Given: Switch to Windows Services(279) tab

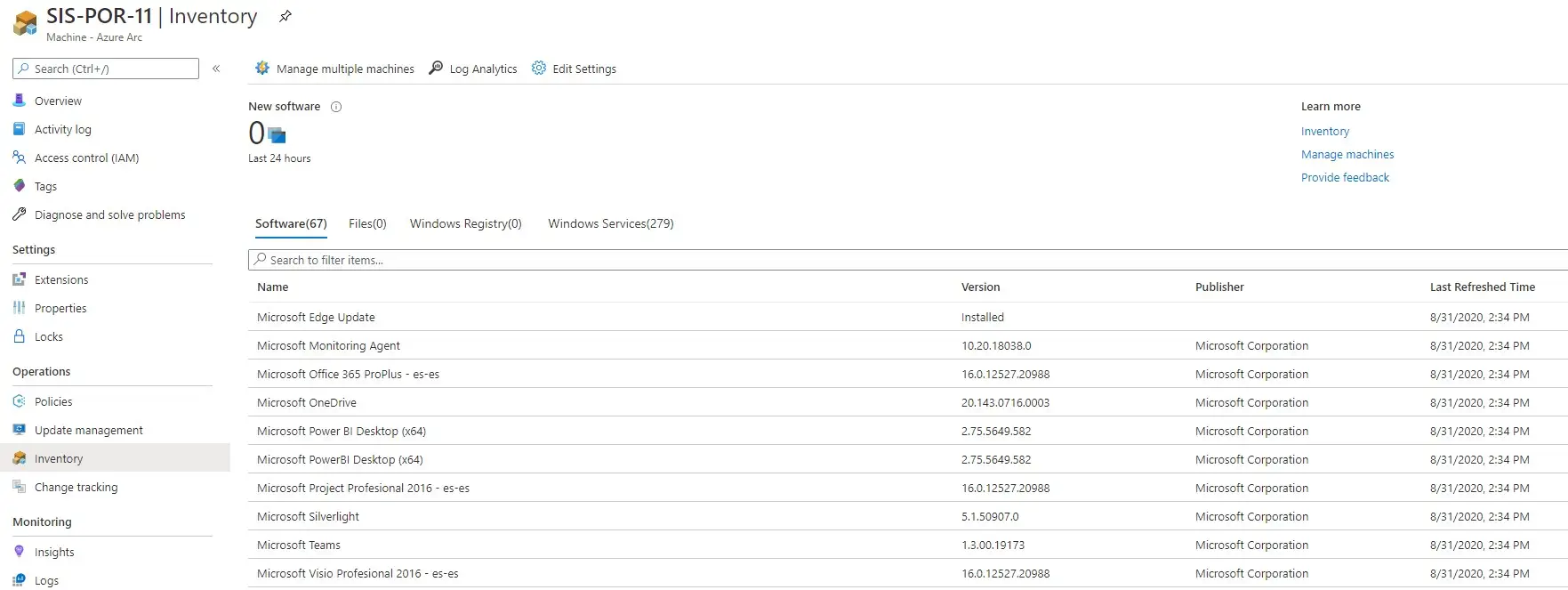Looking at the screenshot, I should click(x=610, y=224).
